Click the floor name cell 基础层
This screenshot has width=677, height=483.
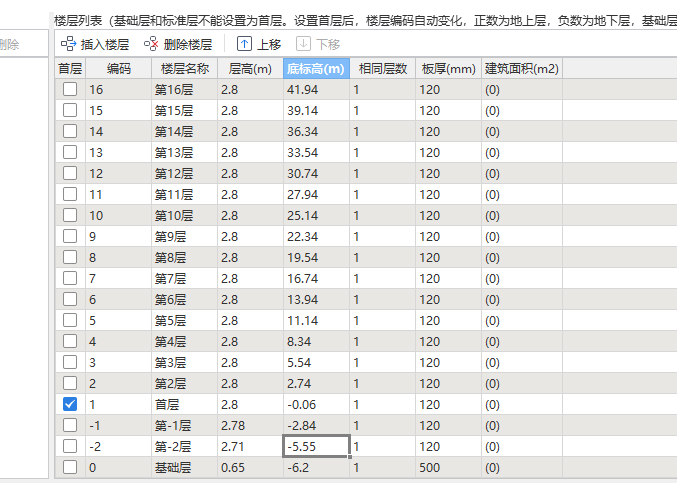tap(185, 467)
